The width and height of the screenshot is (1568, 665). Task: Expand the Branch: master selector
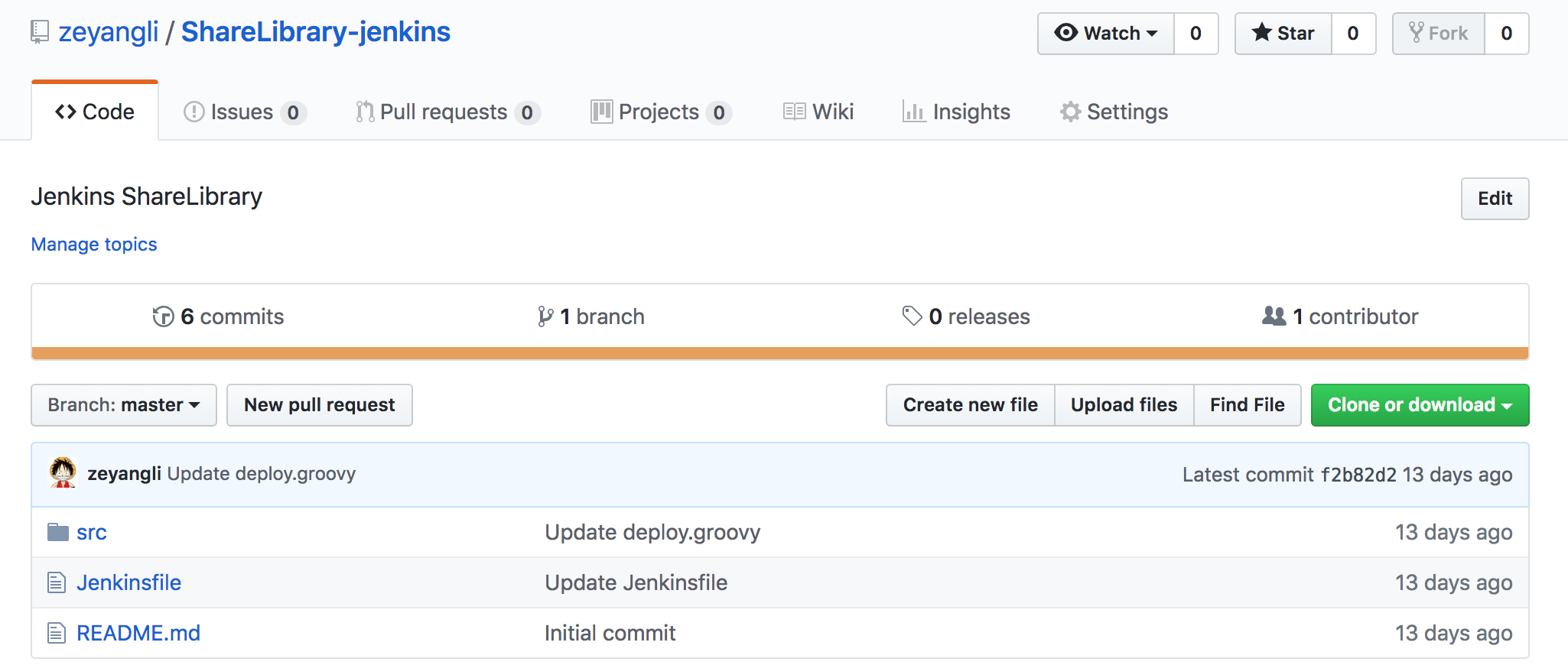[x=124, y=405]
